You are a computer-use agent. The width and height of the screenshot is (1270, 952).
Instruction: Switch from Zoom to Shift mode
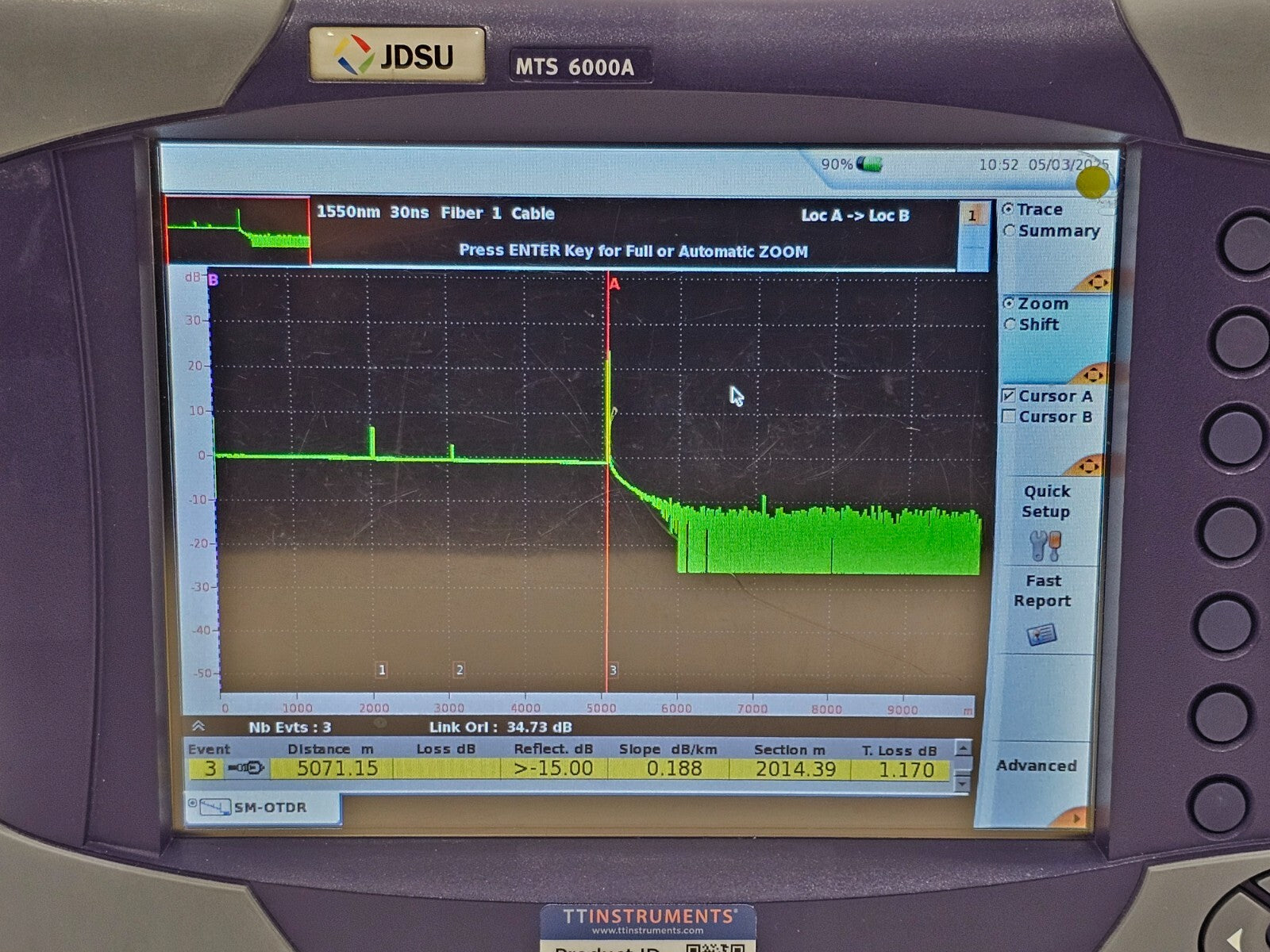[1010, 324]
